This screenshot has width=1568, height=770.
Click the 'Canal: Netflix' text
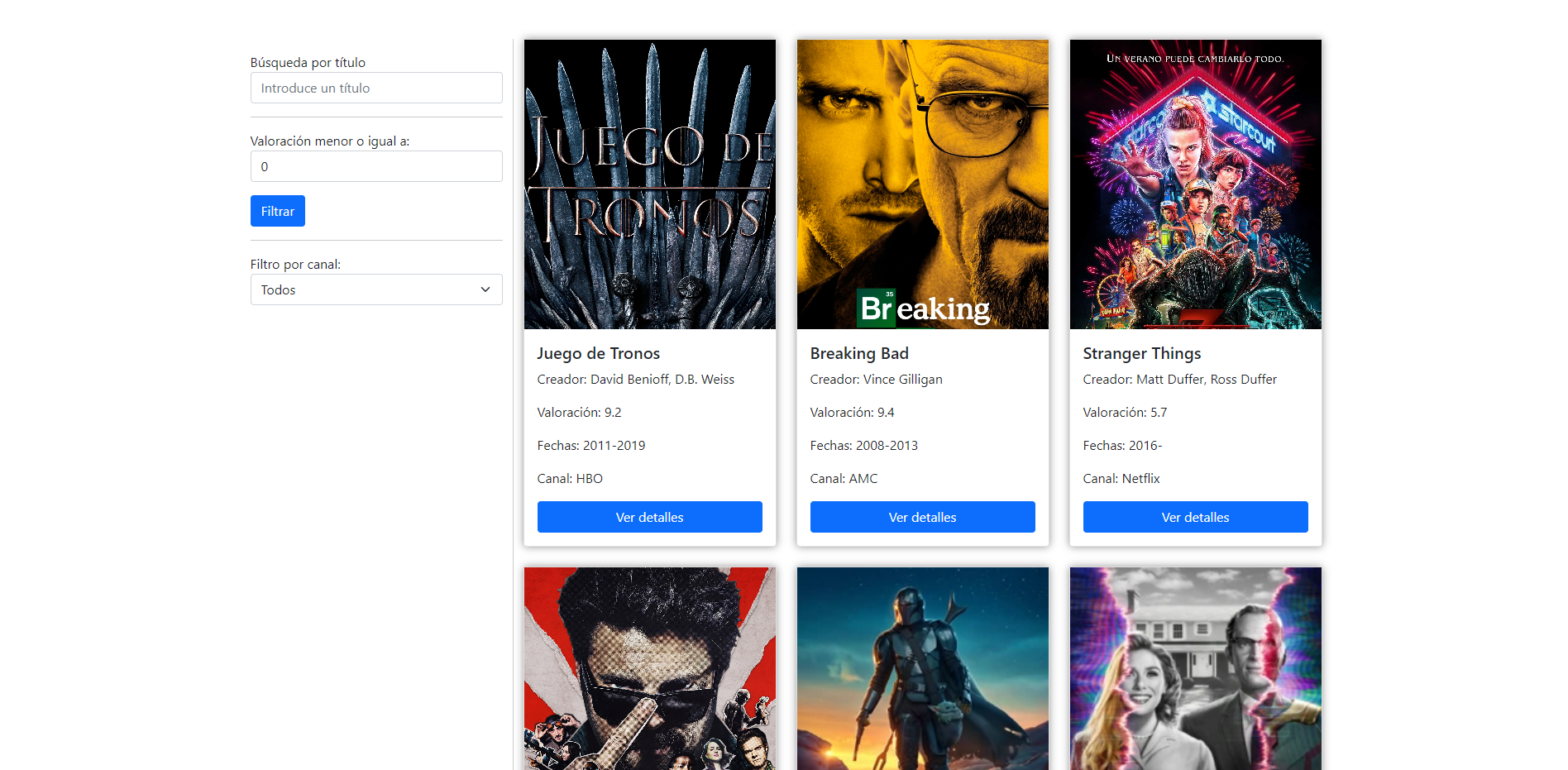point(1121,478)
